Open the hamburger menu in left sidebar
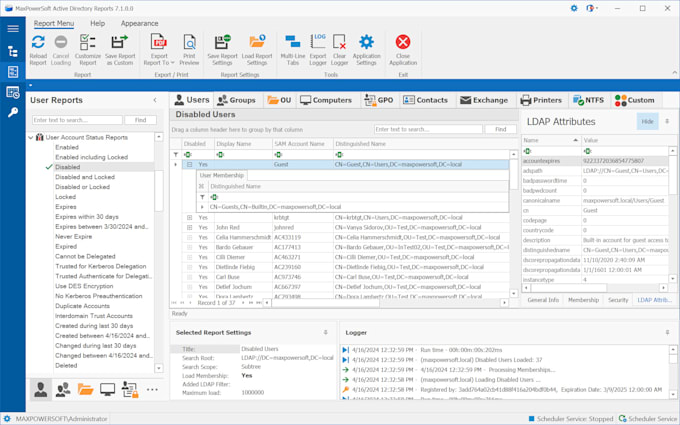The image size is (680, 425). 13,29
